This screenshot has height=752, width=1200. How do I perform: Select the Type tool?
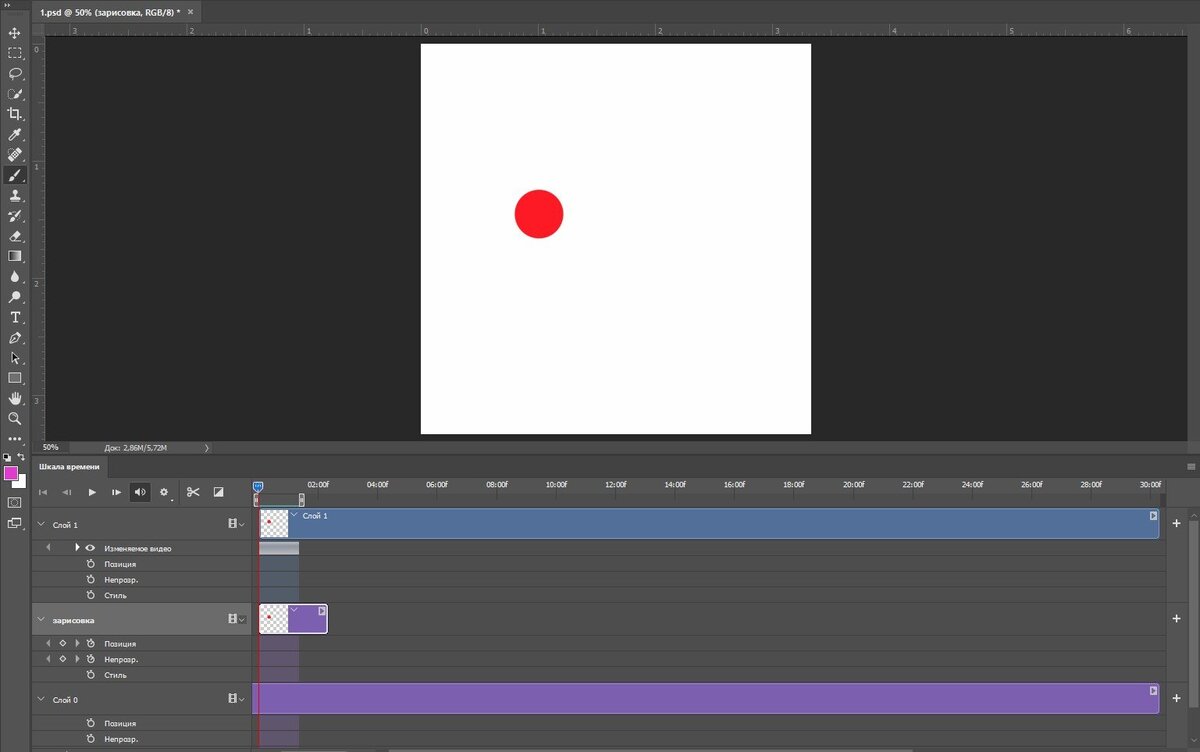click(15, 317)
